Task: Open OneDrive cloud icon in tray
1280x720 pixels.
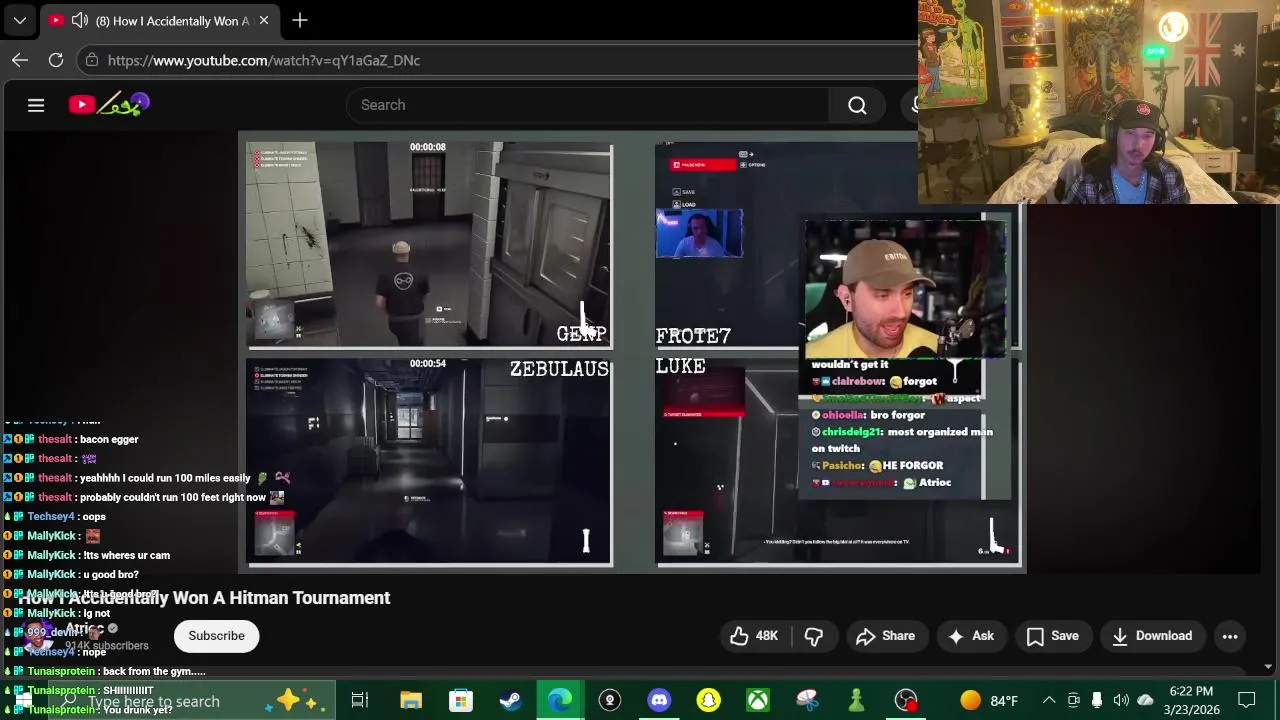Action: point(1145,700)
